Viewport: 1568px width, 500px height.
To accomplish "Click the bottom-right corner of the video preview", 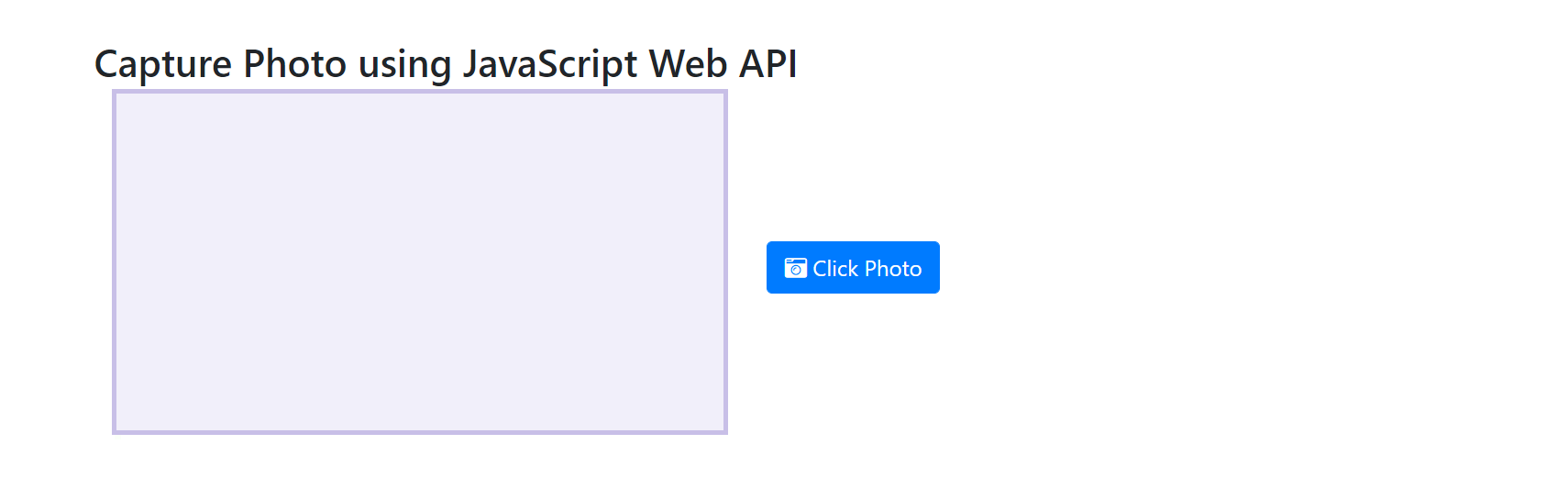I will 725,432.
